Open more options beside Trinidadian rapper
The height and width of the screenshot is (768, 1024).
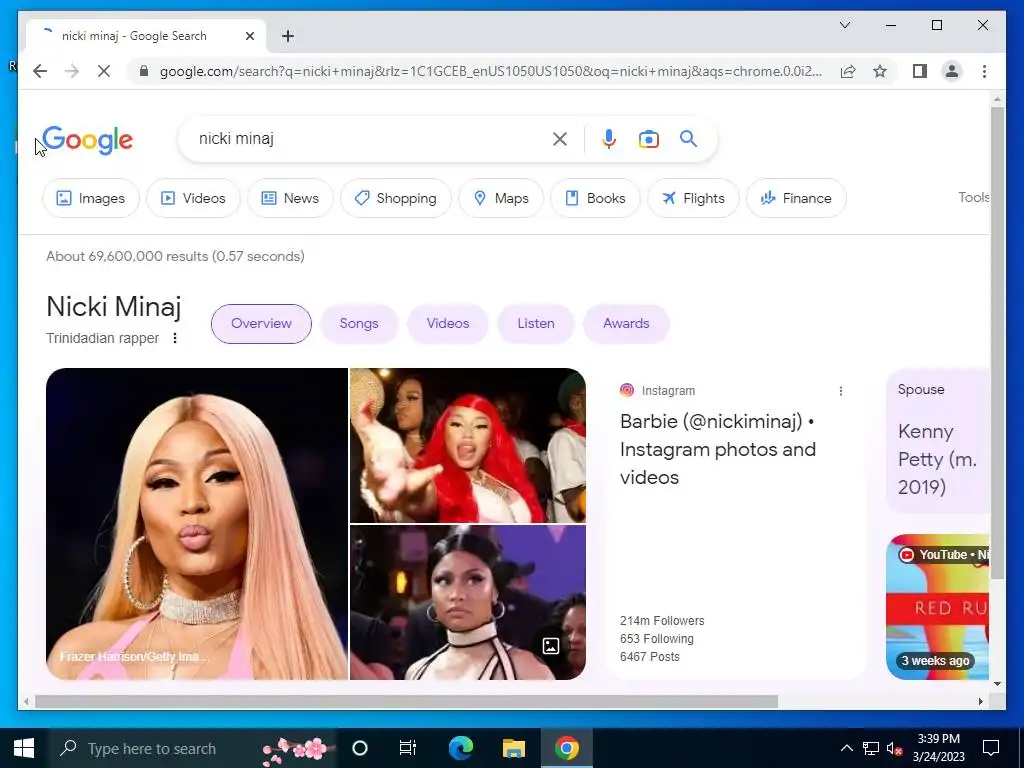[174, 338]
